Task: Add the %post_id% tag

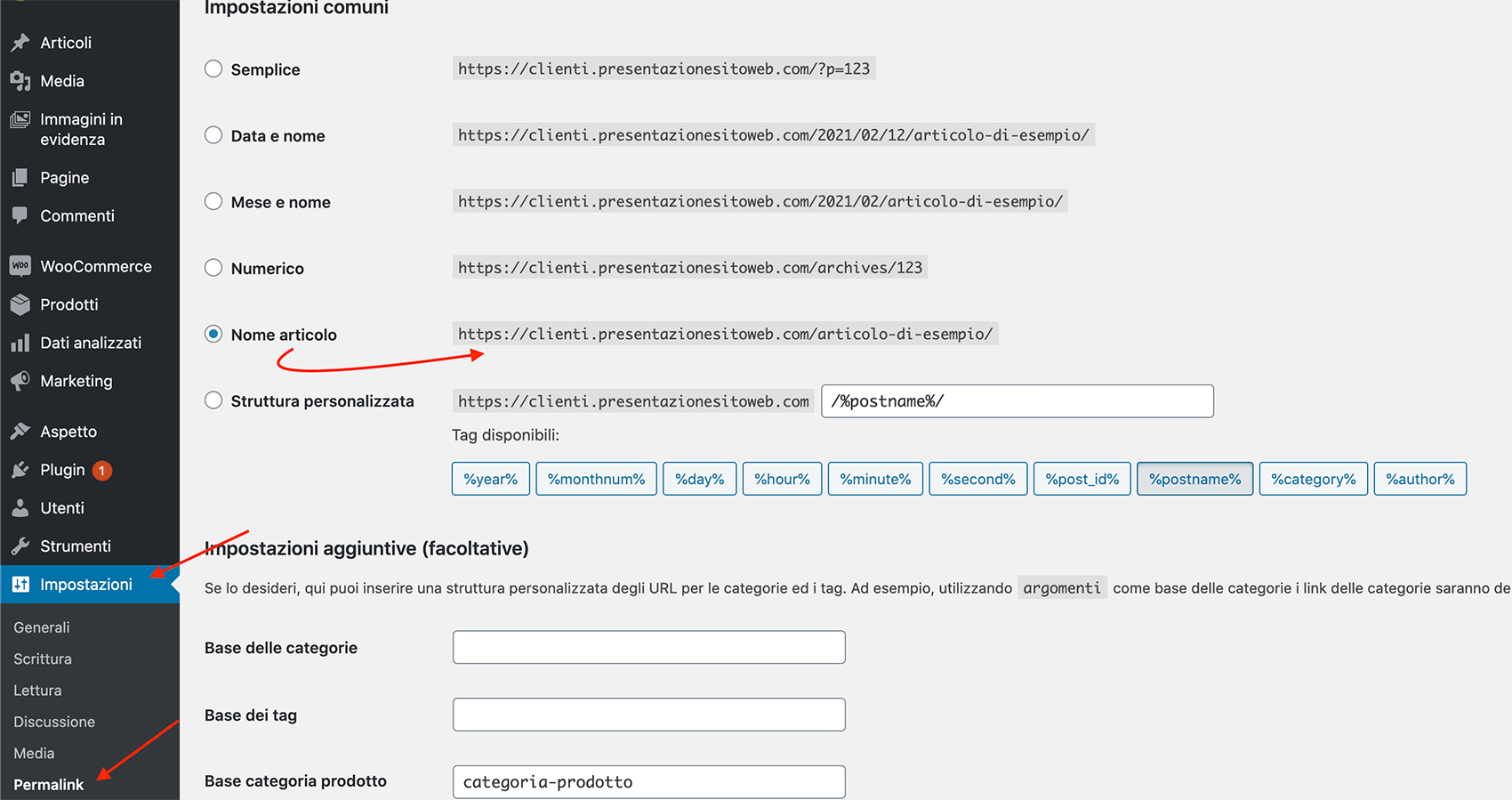Action: 1082,479
